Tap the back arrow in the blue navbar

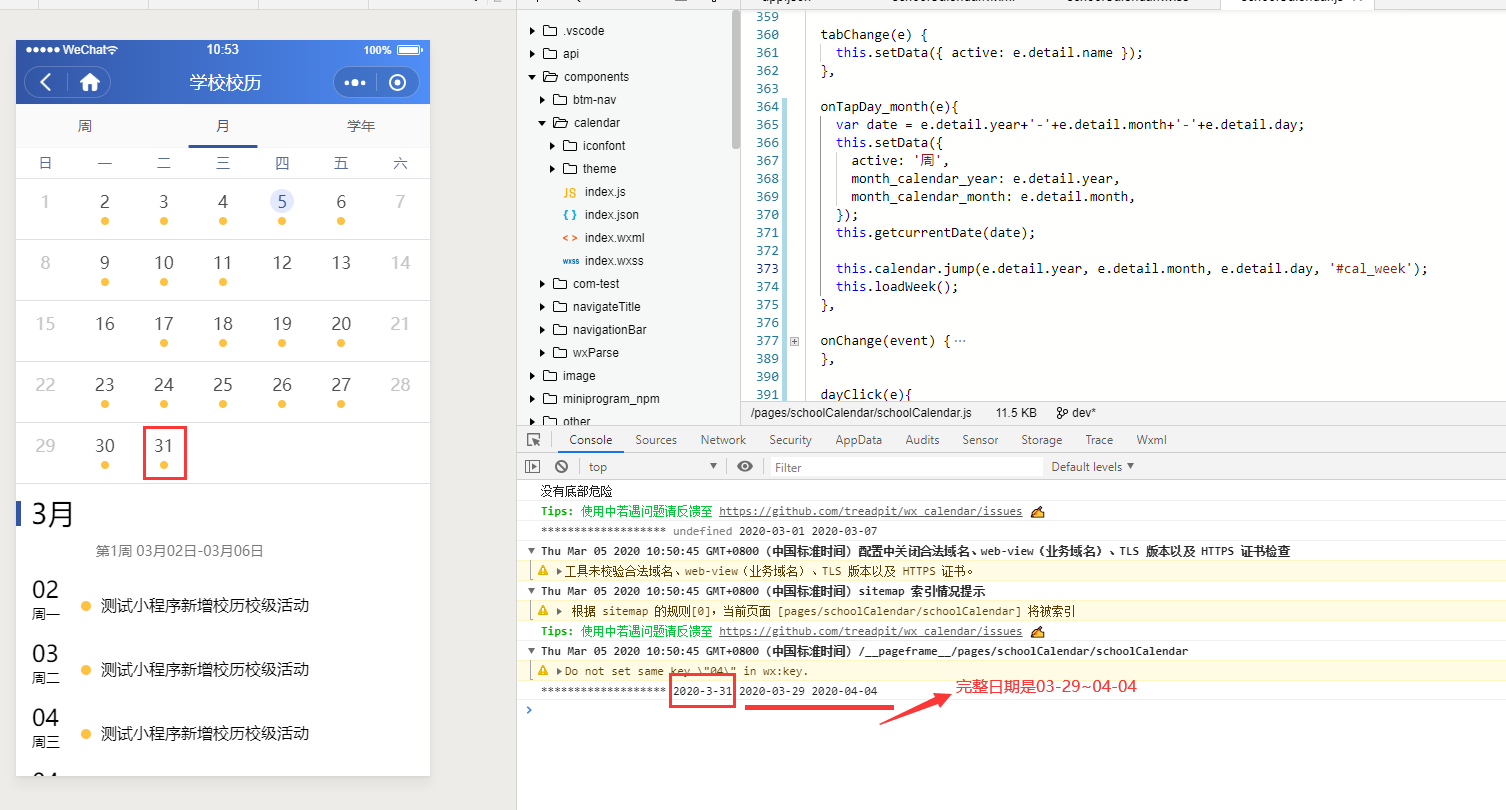[x=46, y=82]
